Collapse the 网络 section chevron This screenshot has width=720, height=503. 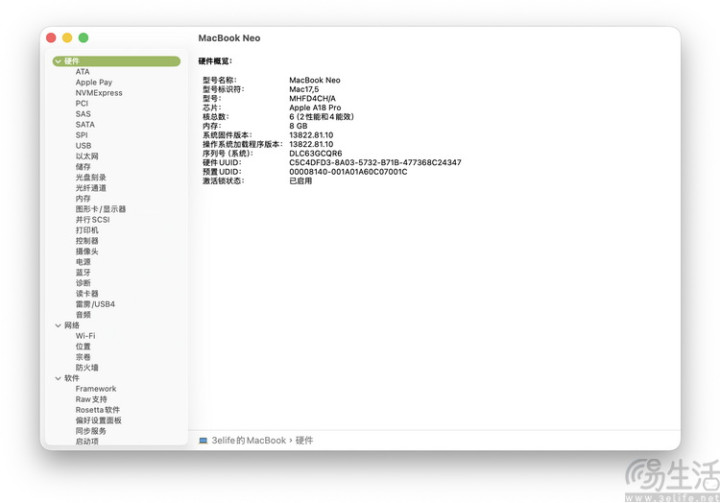58,325
